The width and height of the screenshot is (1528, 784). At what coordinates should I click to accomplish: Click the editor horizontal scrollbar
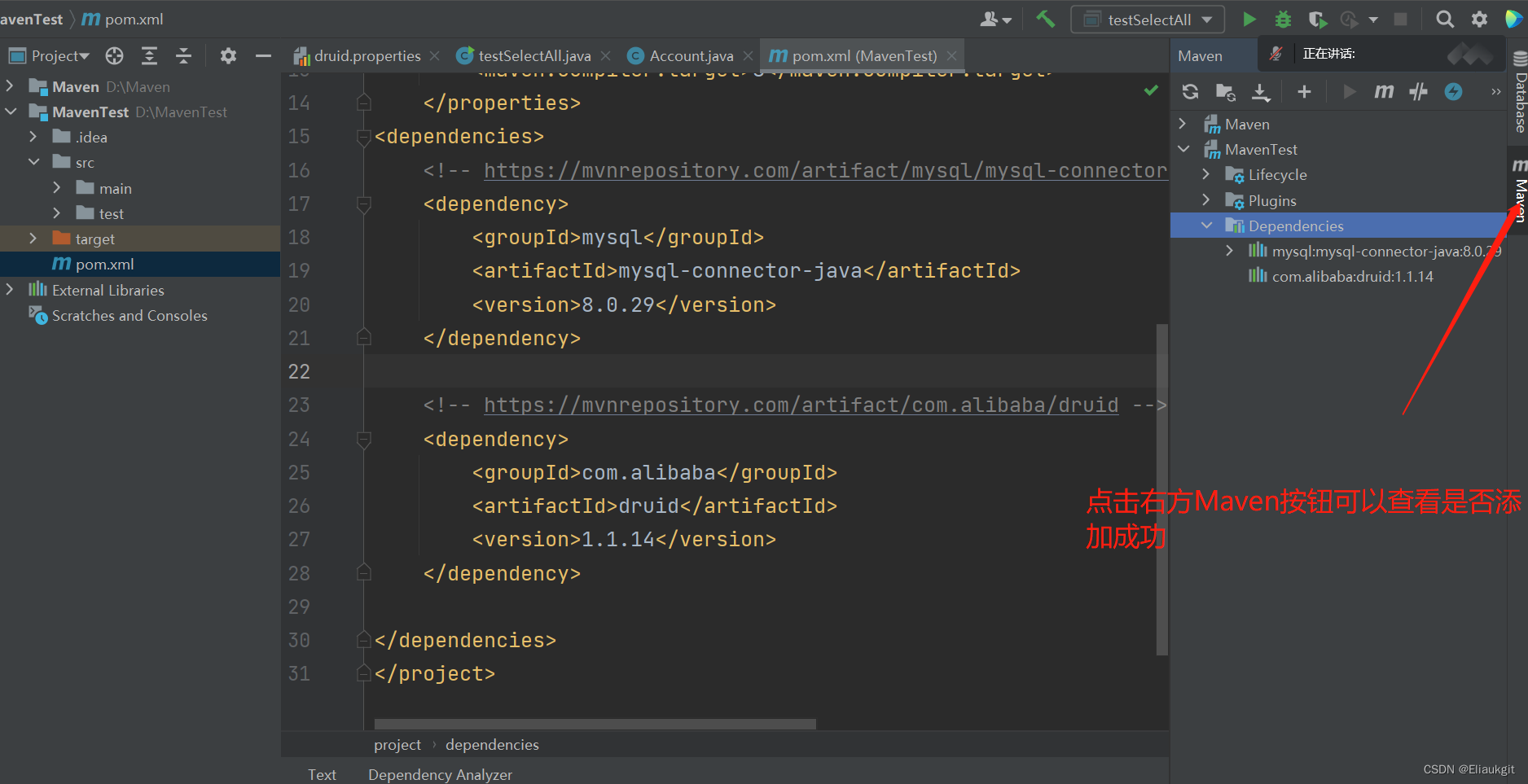(x=595, y=724)
